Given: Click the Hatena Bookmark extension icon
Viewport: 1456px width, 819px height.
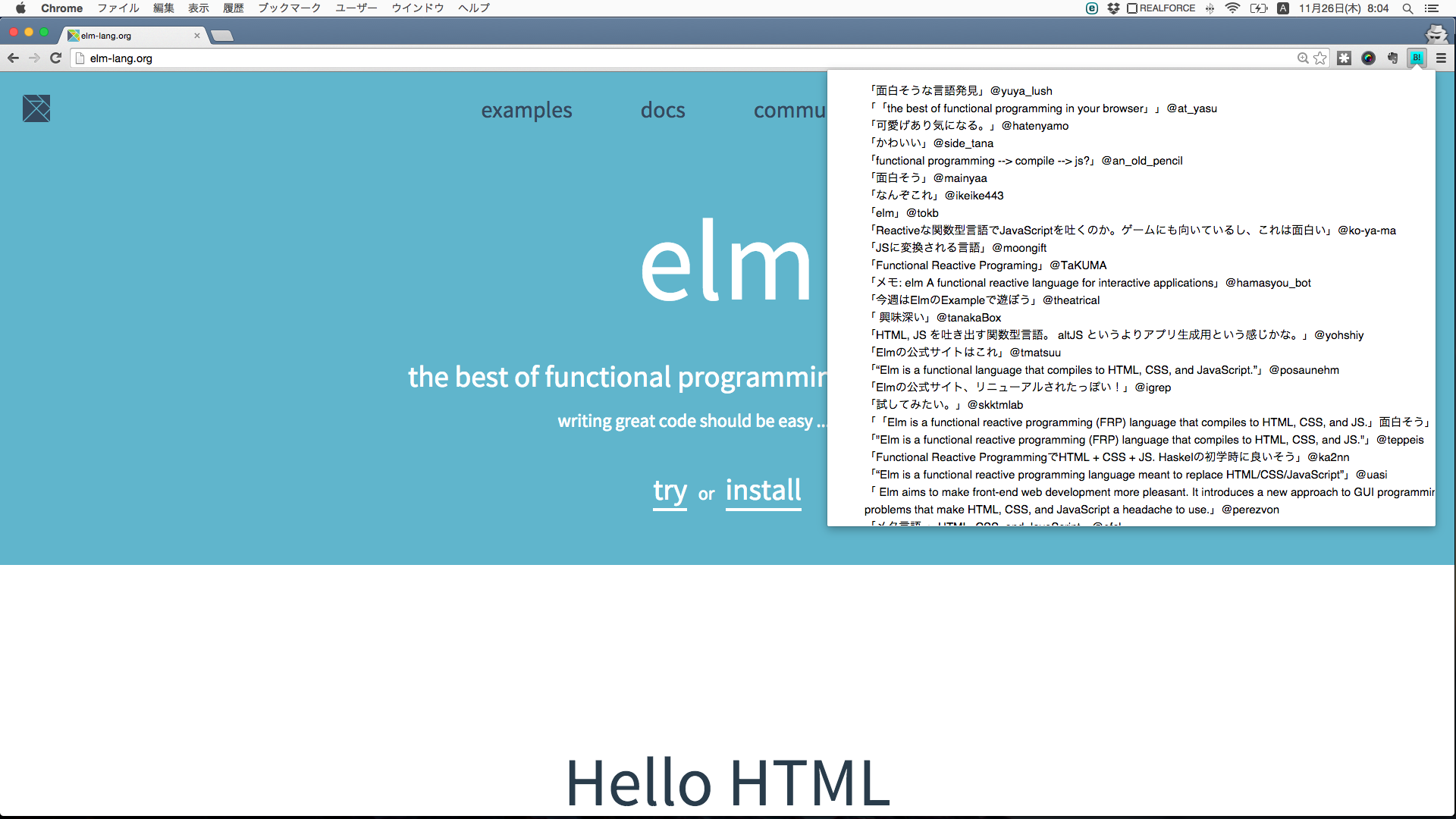Looking at the screenshot, I should click(1416, 58).
